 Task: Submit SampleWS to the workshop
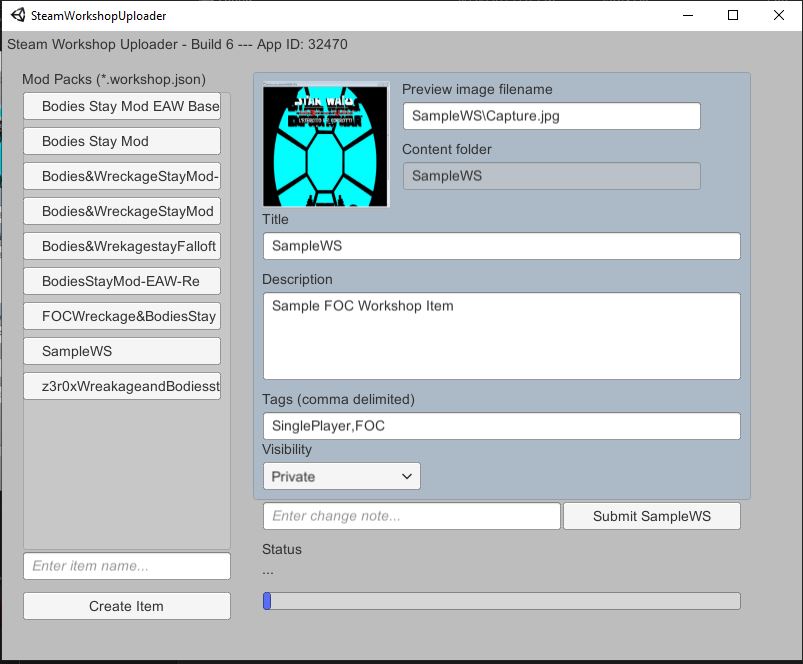[652, 516]
